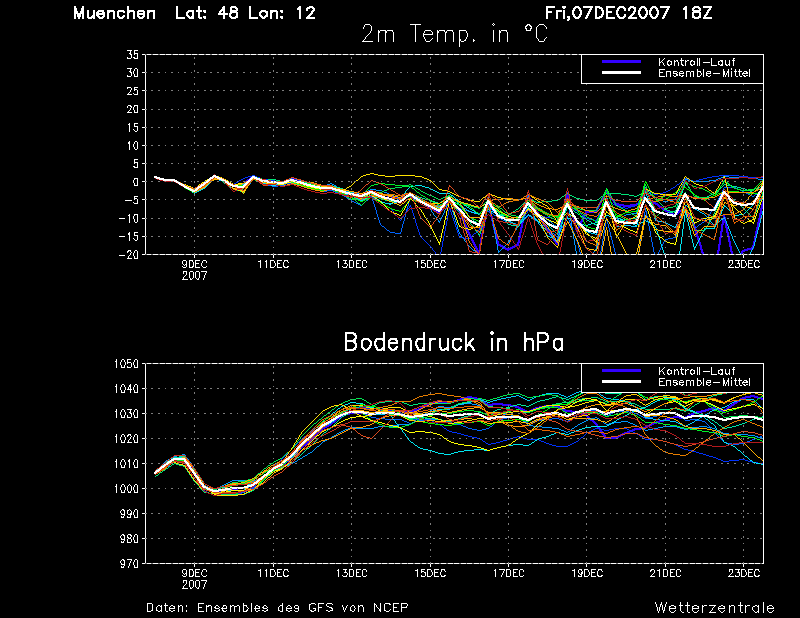Click white Ensemble-Mittel swatch in temperature legend
Screen dimensions: 800x618
tap(621, 73)
